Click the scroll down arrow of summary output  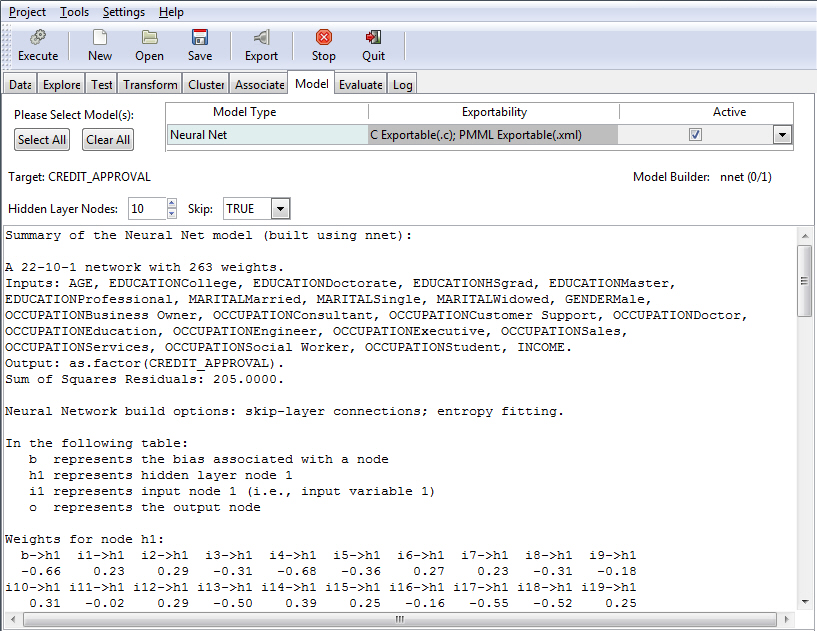pyautogui.click(x=804, y=603)
